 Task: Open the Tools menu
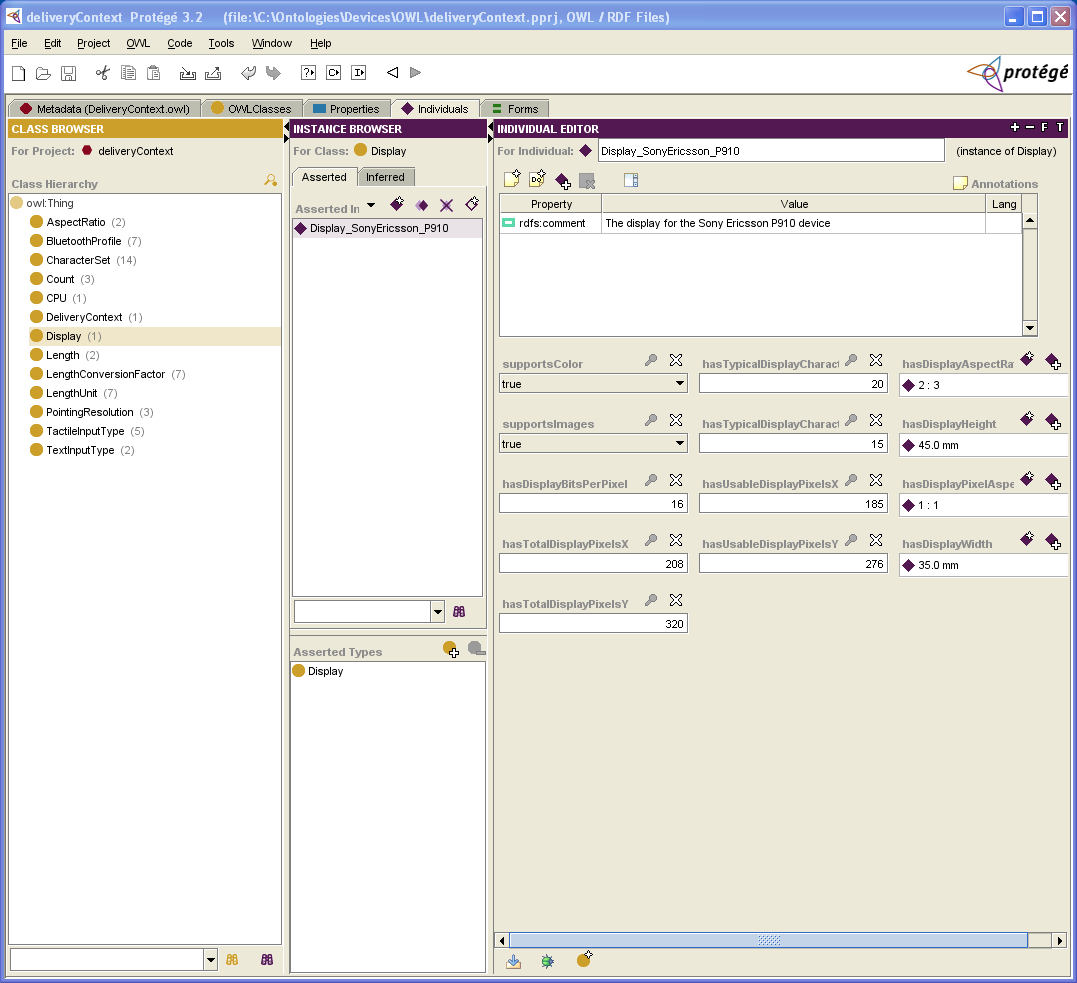click(221, 43)
